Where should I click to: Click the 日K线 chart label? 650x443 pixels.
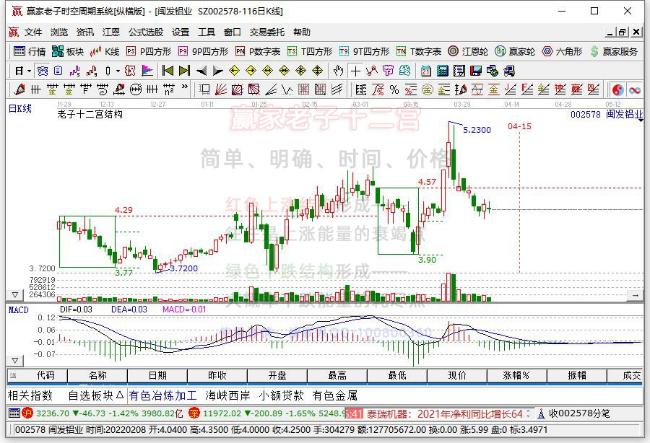coord(20,109)
